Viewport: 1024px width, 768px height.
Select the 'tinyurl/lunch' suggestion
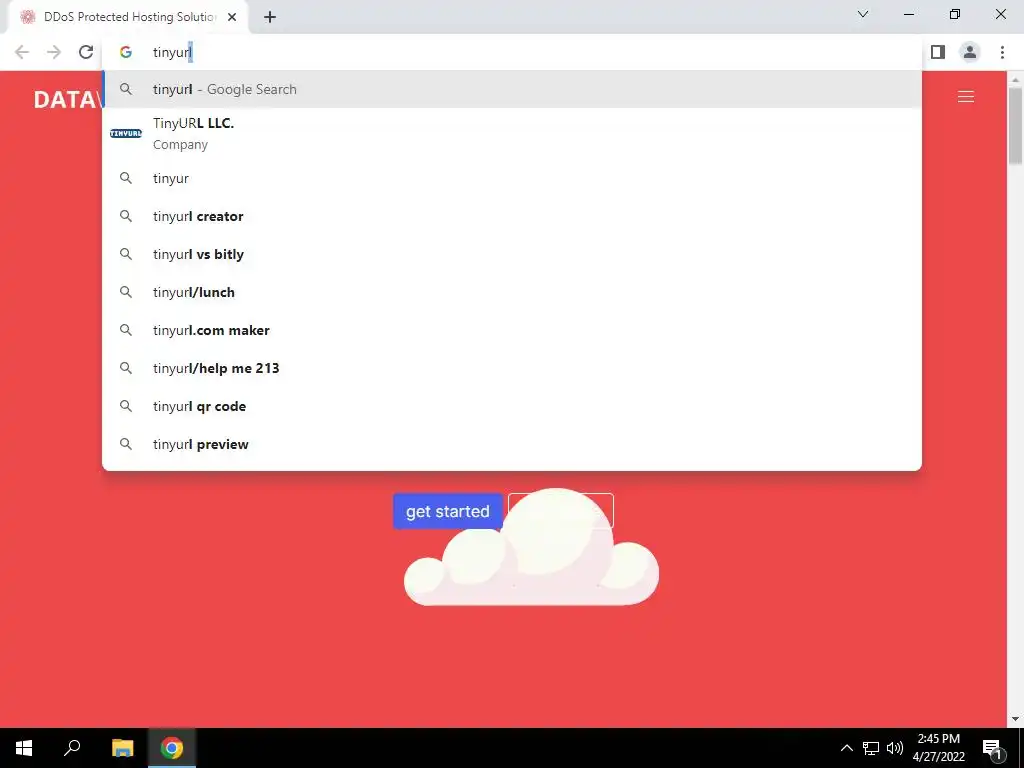coord(512,292)
